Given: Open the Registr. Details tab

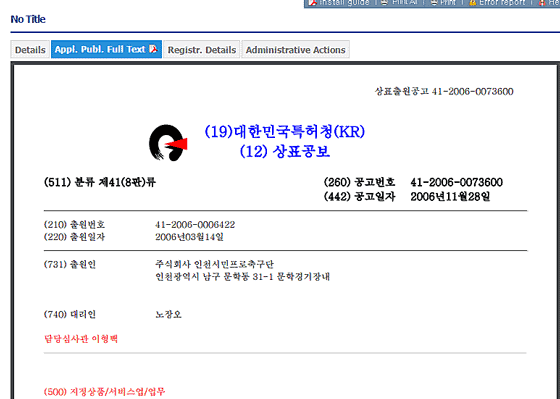Looking at the screenshot, I should [202, 50].
